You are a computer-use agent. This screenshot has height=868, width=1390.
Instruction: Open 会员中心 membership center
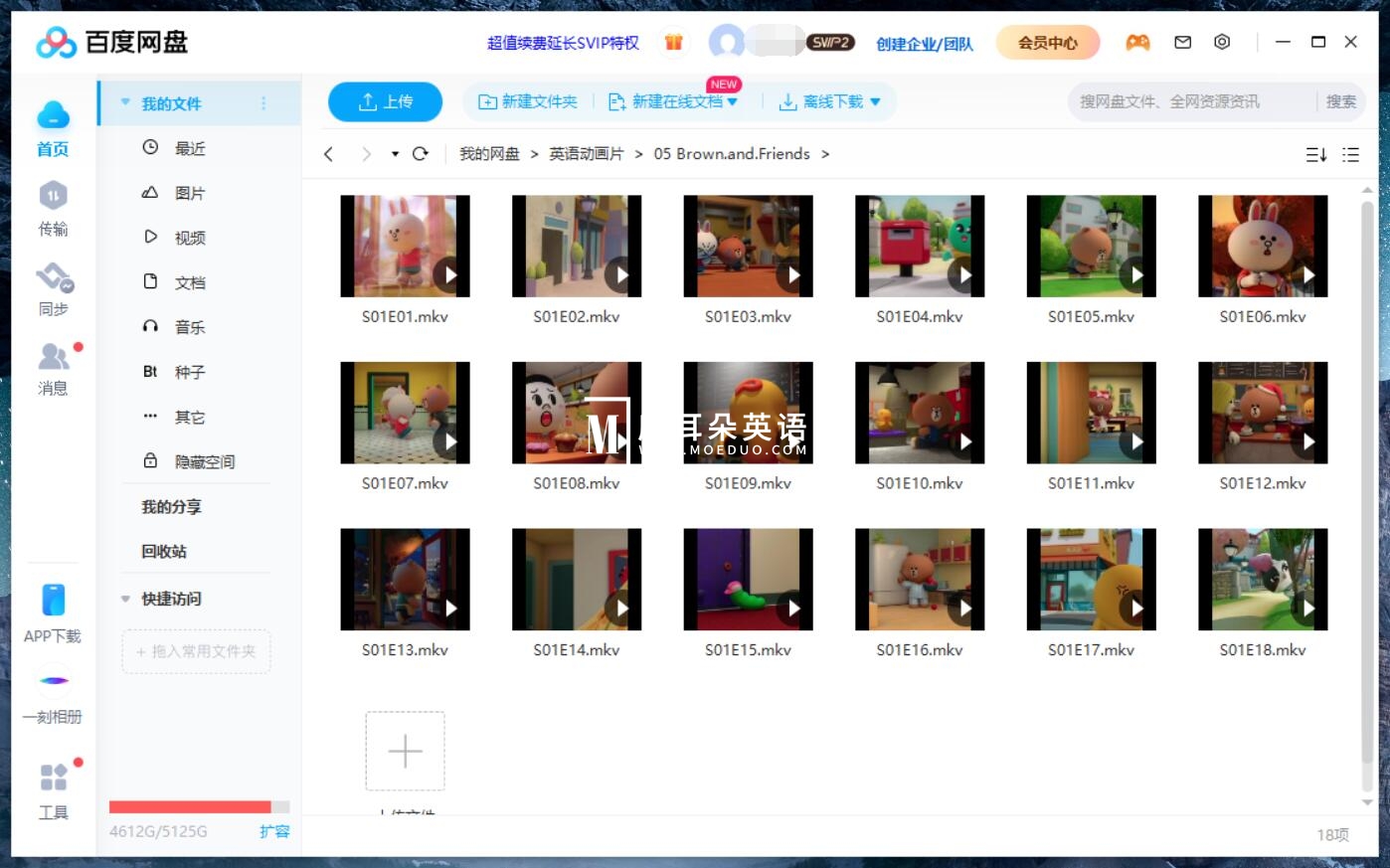click(x=1048, y=42)
